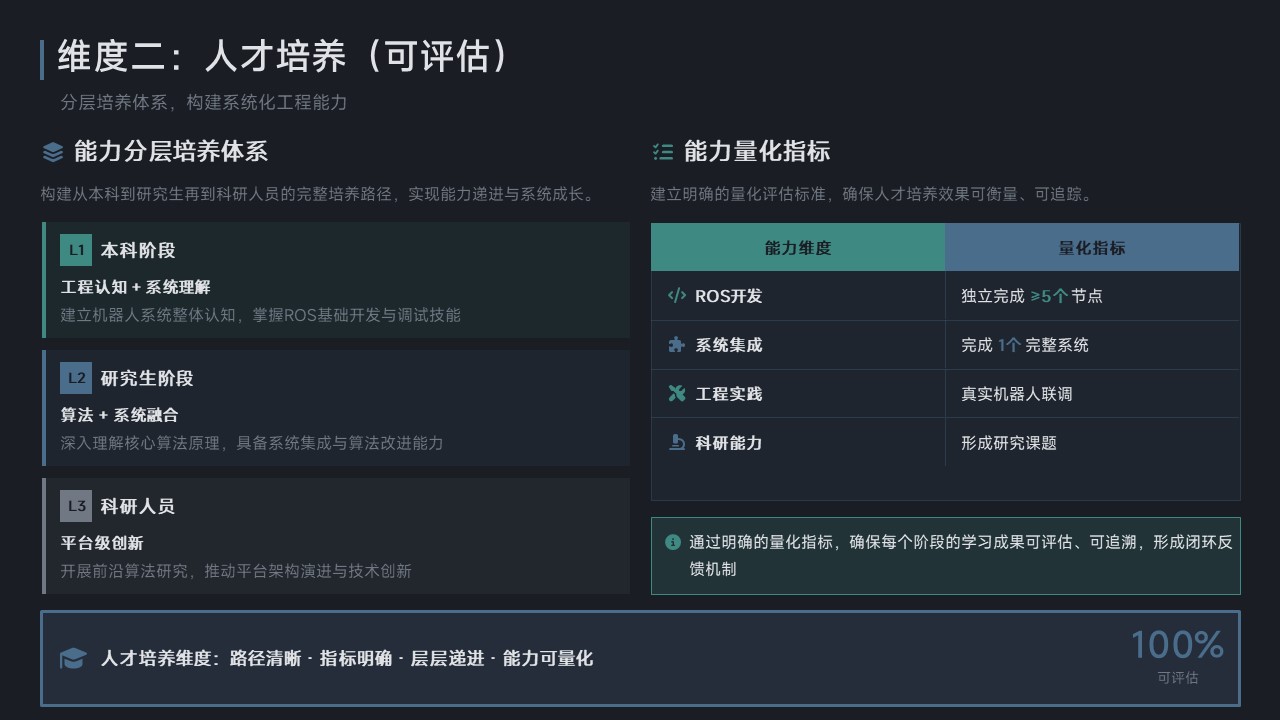Click the code brackets icon for ROS开发
The width and height of the screenshot is (1280, 720).
pos(677,296)
